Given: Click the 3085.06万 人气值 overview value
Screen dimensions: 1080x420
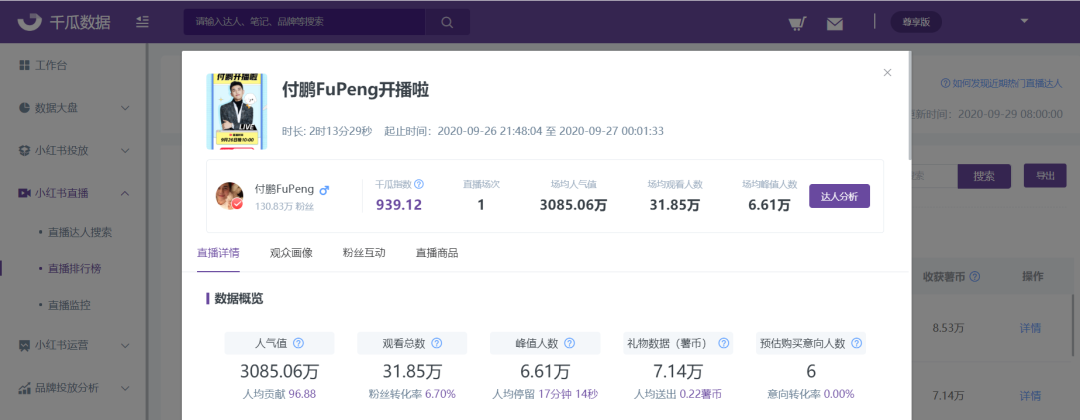Looking at the screenshot, I should click(280, 372).
